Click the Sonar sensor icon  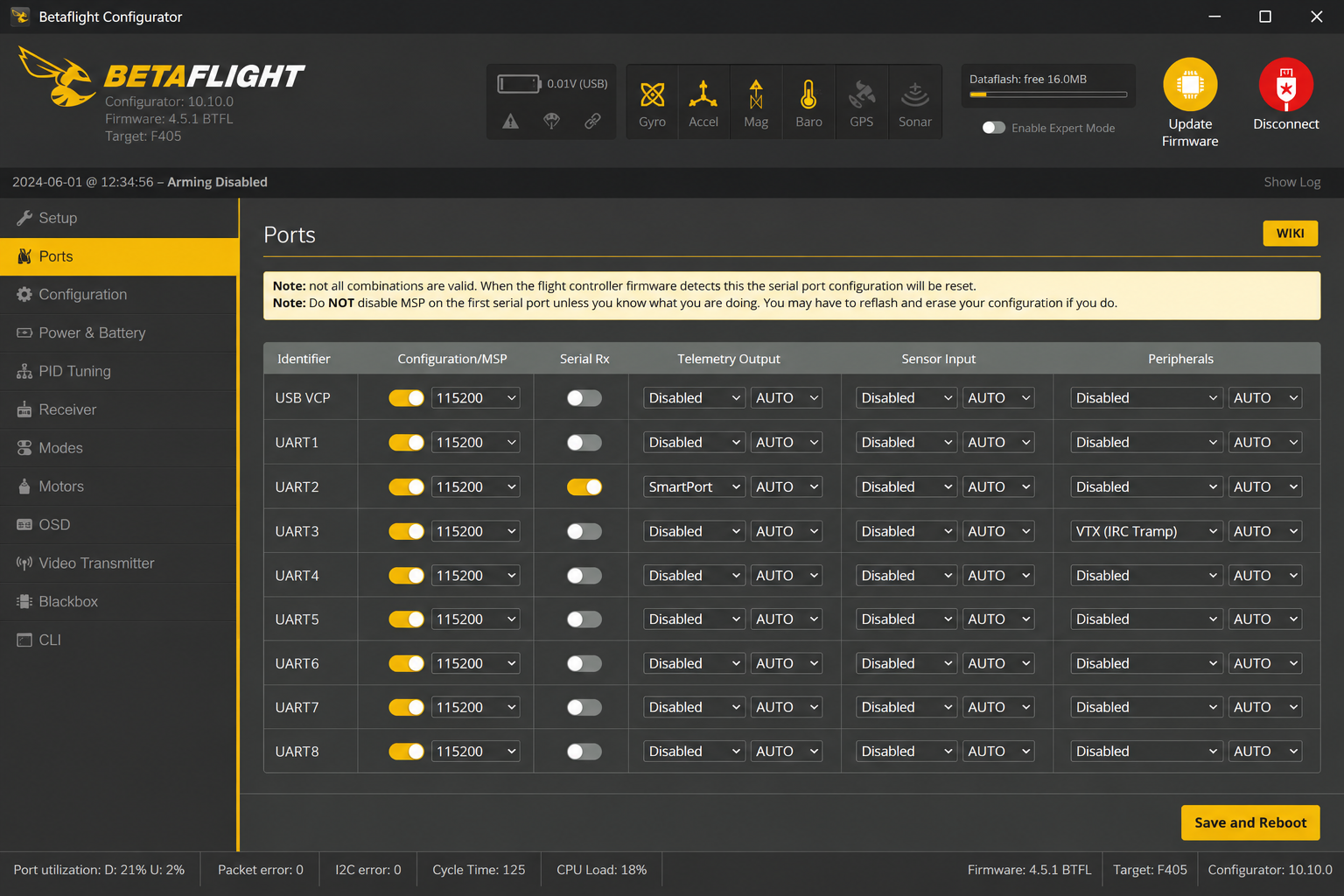(x=914, y=94)
